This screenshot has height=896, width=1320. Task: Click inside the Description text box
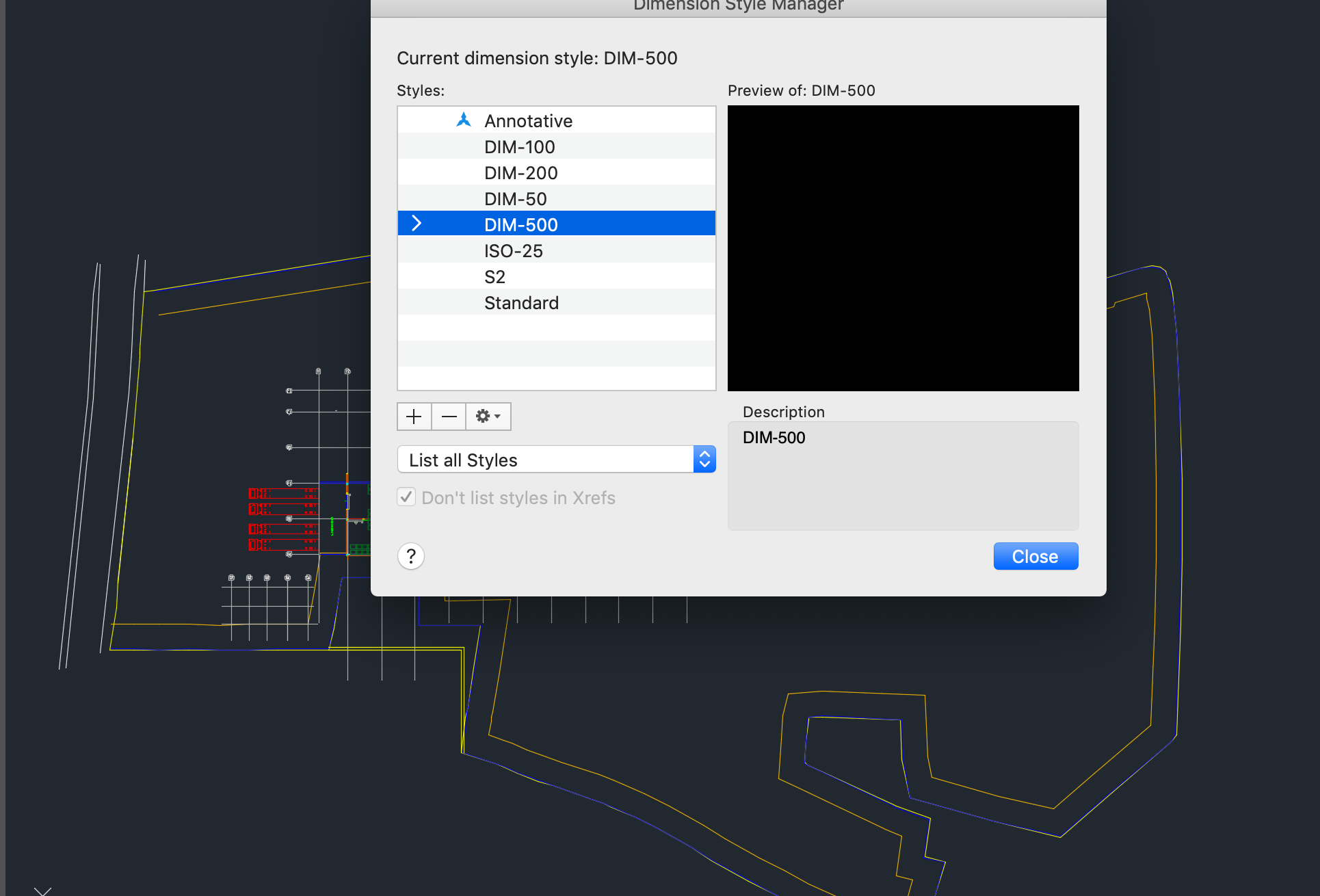(903, 479)
